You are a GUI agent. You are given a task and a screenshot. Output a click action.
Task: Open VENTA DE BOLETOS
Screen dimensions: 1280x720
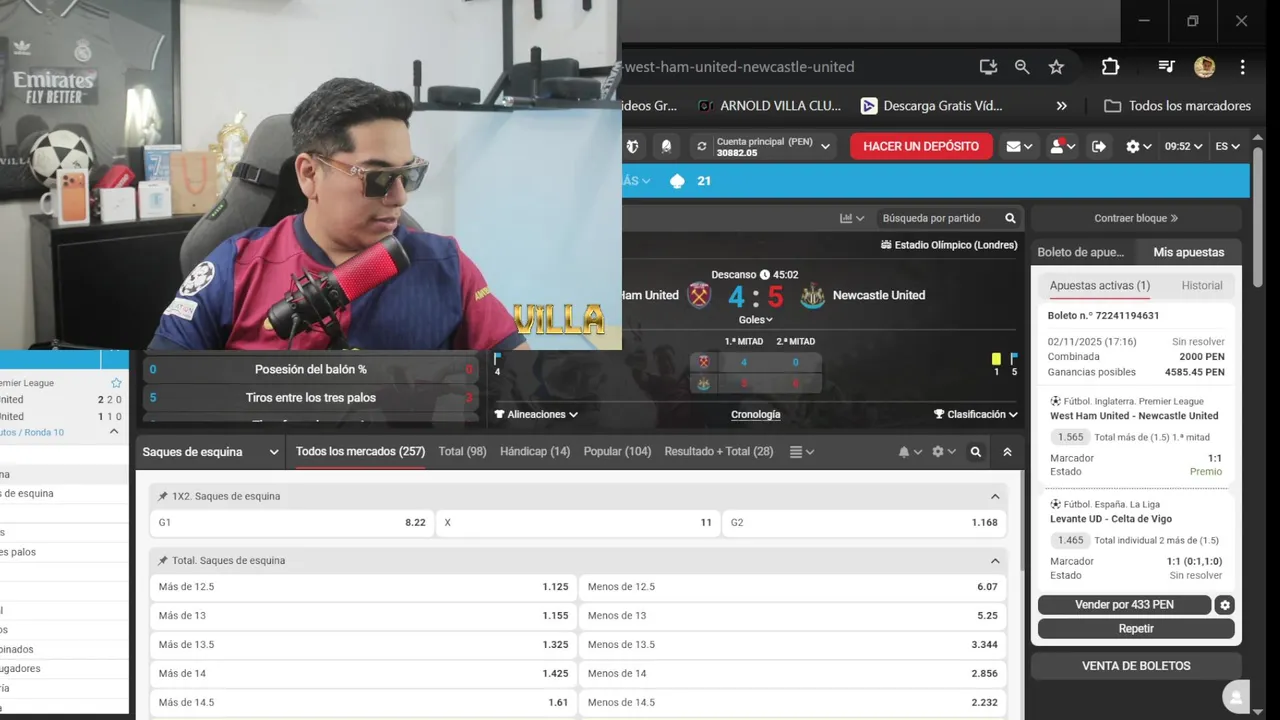pyautogui.click(x=1136, y=666)
